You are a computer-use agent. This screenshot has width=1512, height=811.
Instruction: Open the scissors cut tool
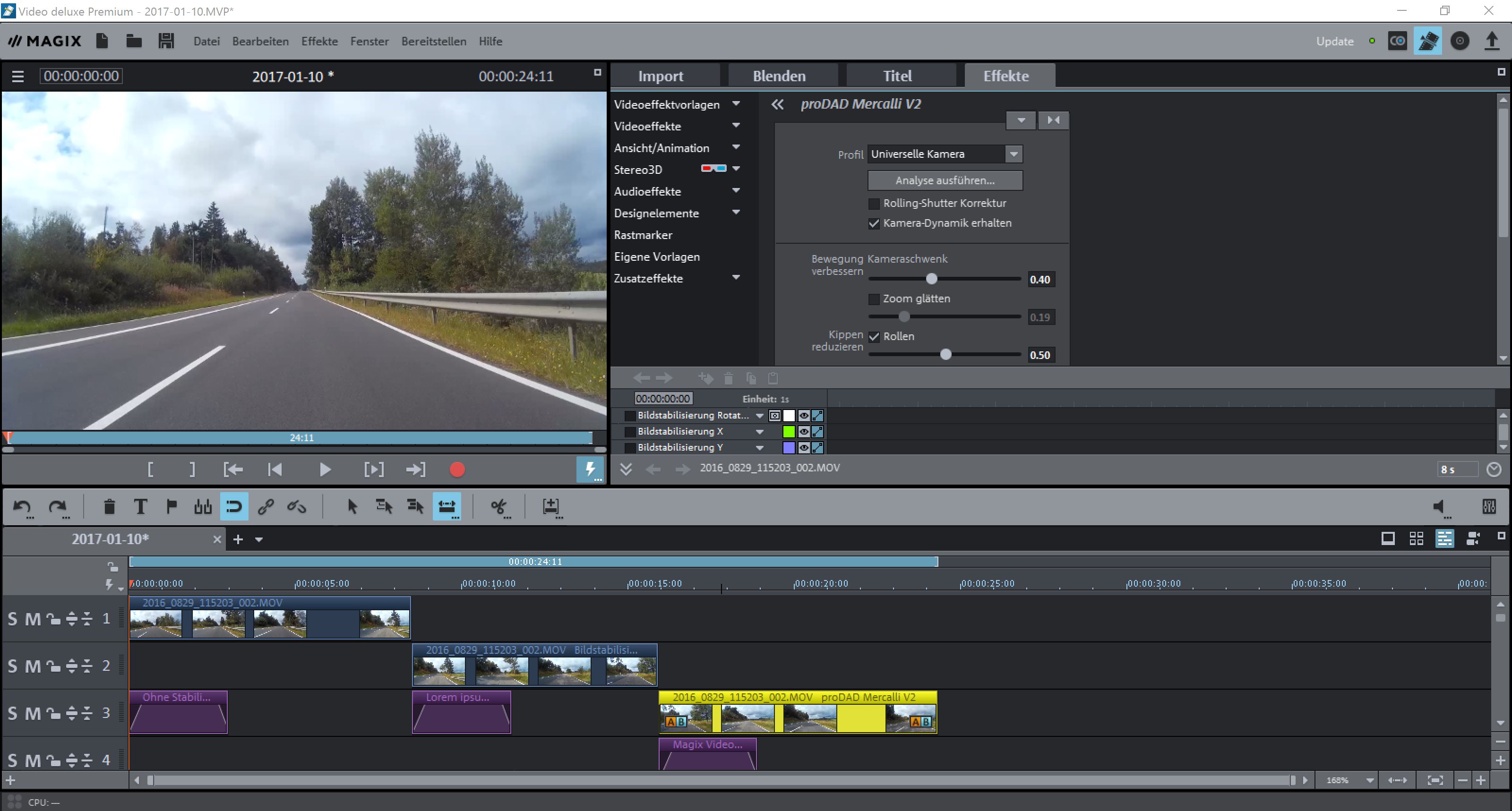(x=499, y=506)
